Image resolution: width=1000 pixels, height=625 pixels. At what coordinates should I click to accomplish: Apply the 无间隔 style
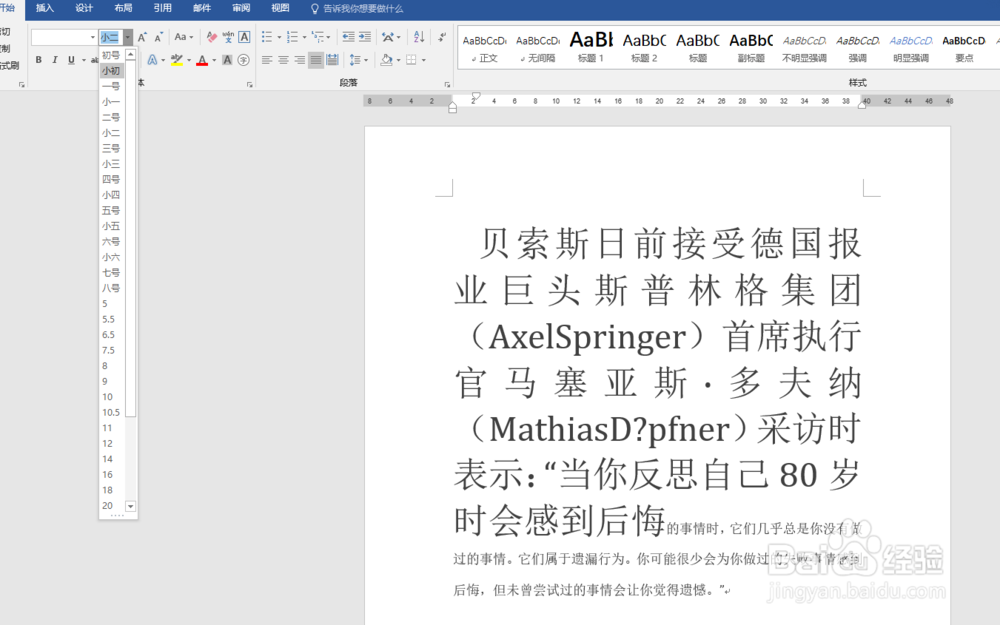(538, 48)
